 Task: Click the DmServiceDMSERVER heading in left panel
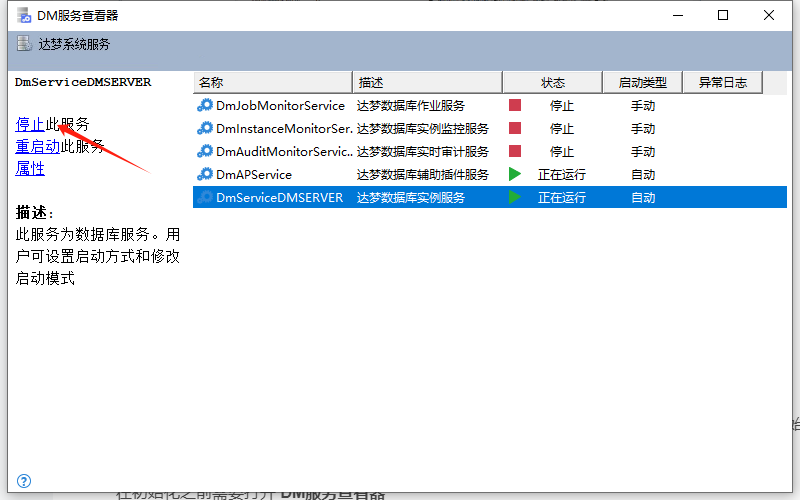pyautogui.click(x=83, y=82)
